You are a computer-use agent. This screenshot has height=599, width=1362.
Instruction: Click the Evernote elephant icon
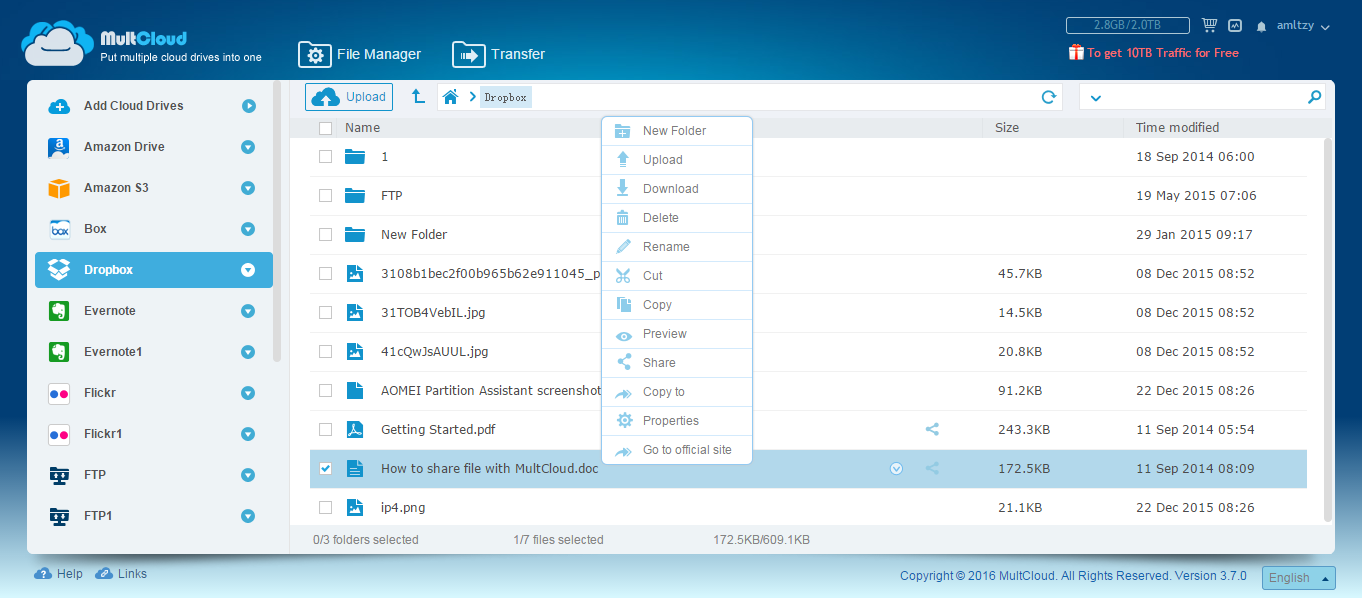59,311
